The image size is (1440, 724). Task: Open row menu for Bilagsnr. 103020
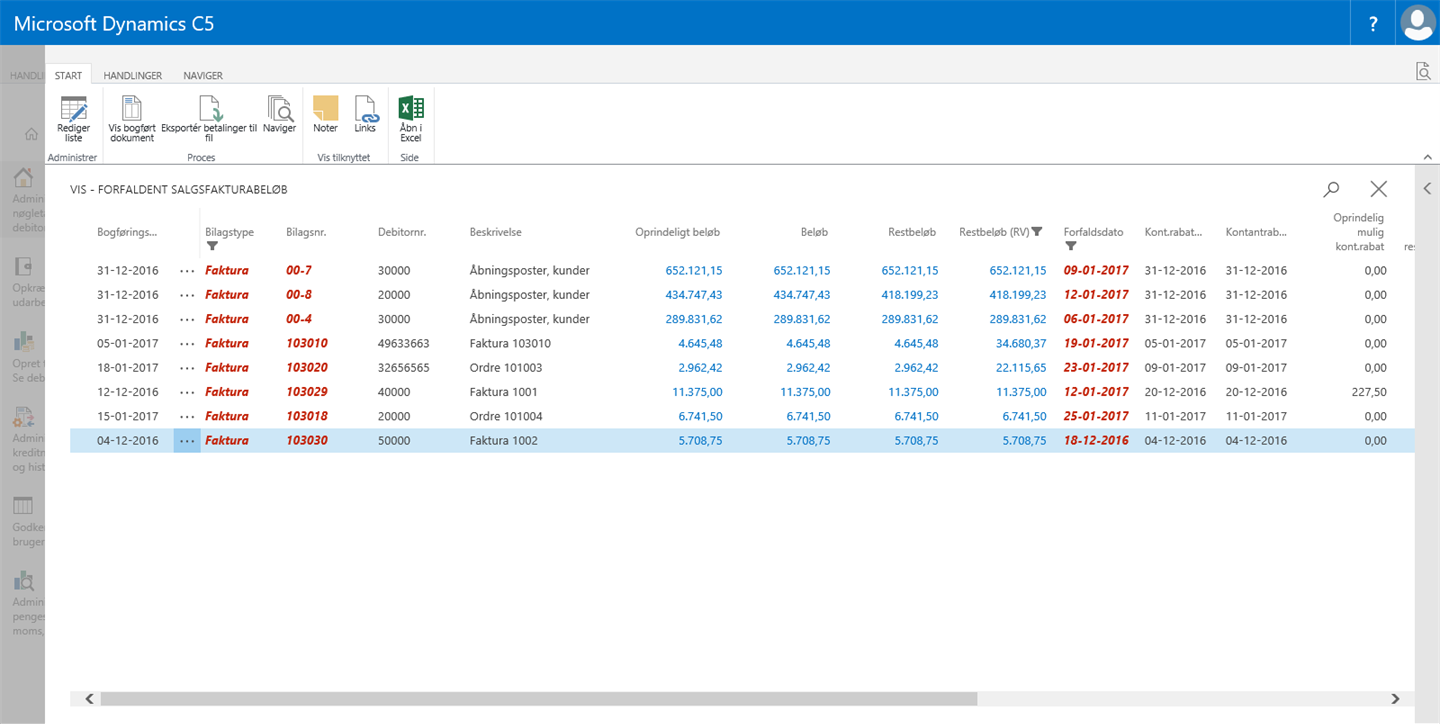187,368
